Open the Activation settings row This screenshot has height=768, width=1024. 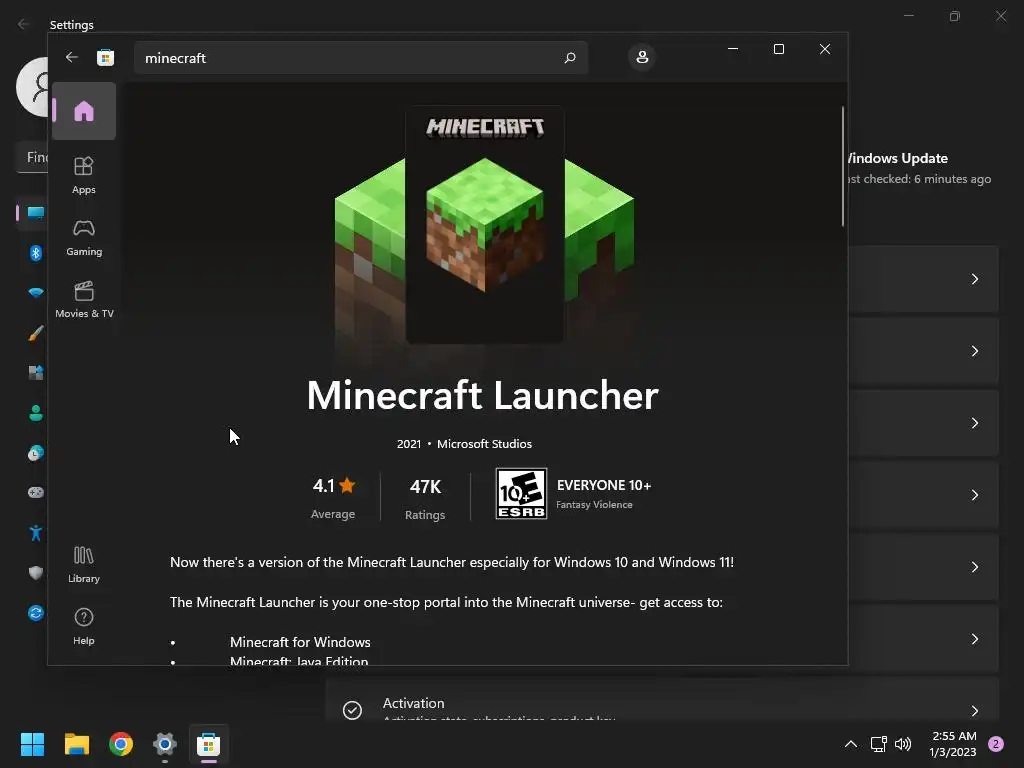pyautogui.click(x=662, y=700)
